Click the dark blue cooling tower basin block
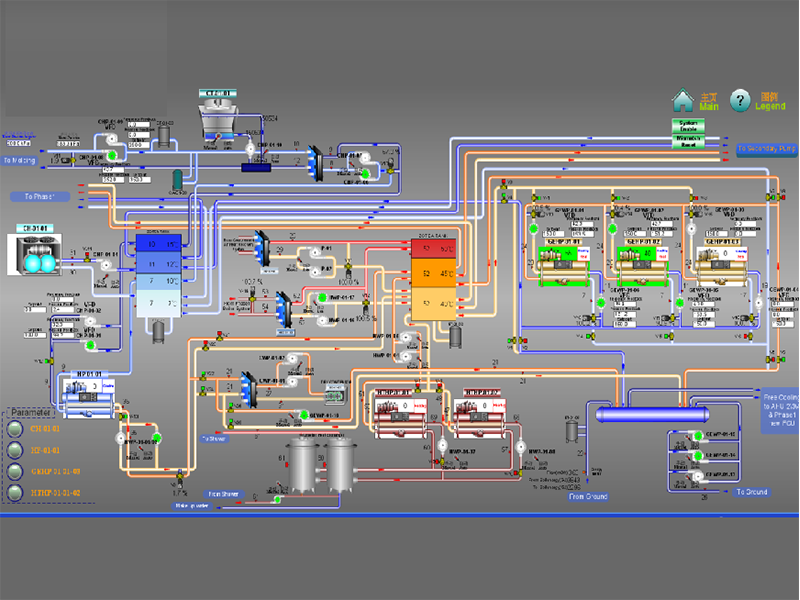Image resolution: width=800 pixels, height=600 pixels. click(x=256, y=167)
